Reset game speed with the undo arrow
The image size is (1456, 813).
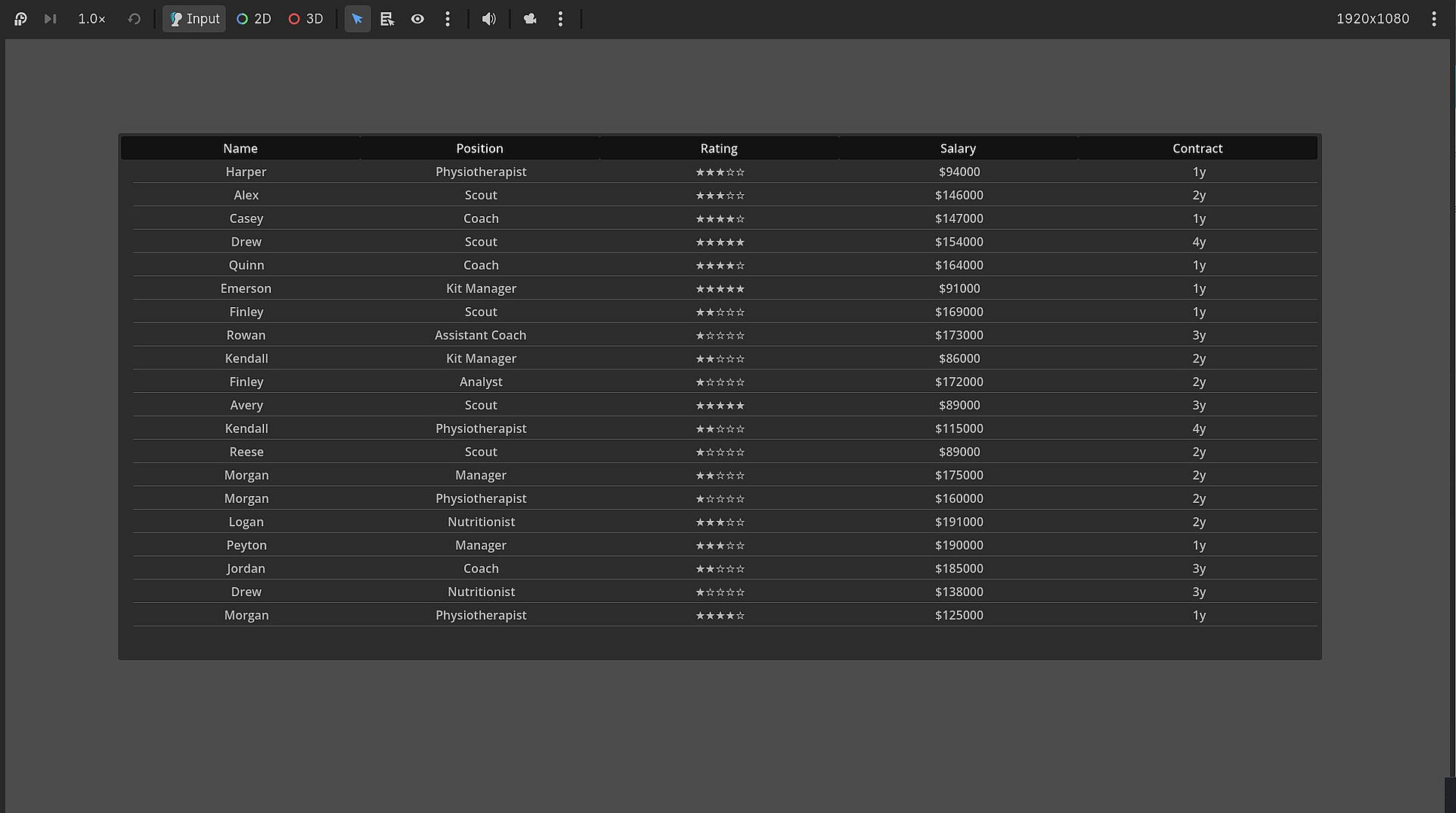coord(134,19)
